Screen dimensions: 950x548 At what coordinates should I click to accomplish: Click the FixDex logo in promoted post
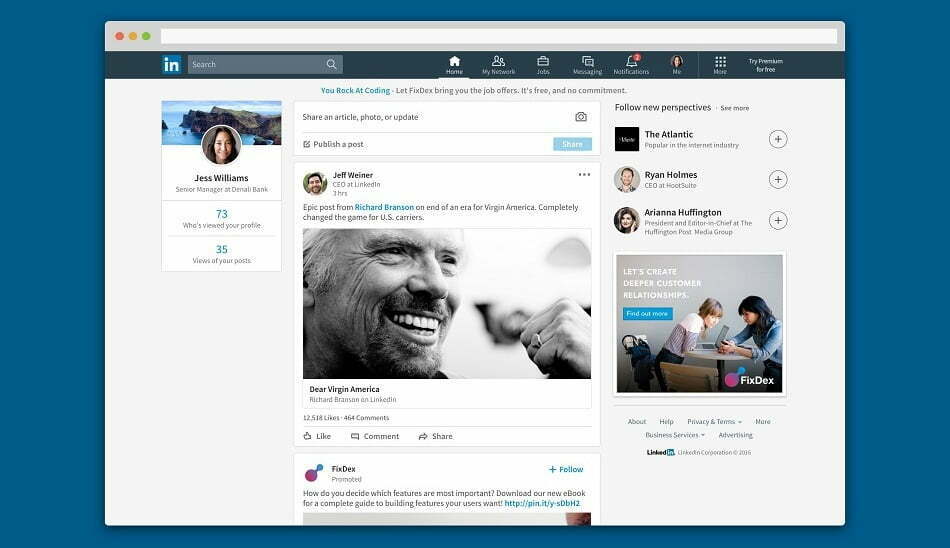pyautogui.click(x=313, y=473)
